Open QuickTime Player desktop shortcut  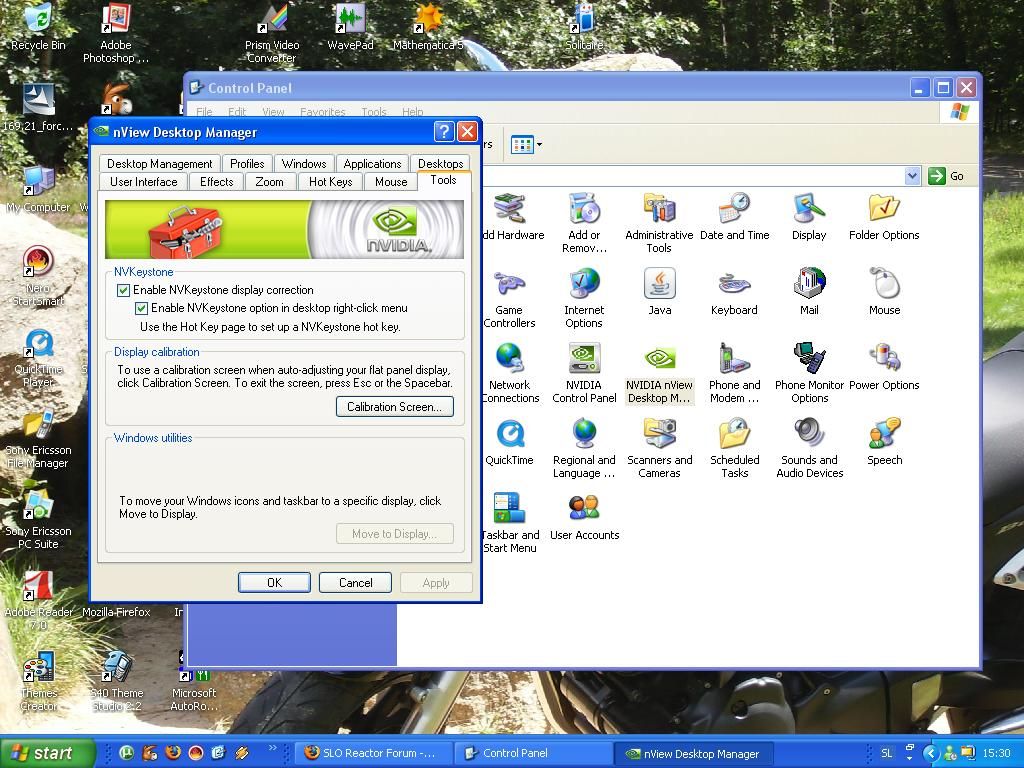click(39, 359)
